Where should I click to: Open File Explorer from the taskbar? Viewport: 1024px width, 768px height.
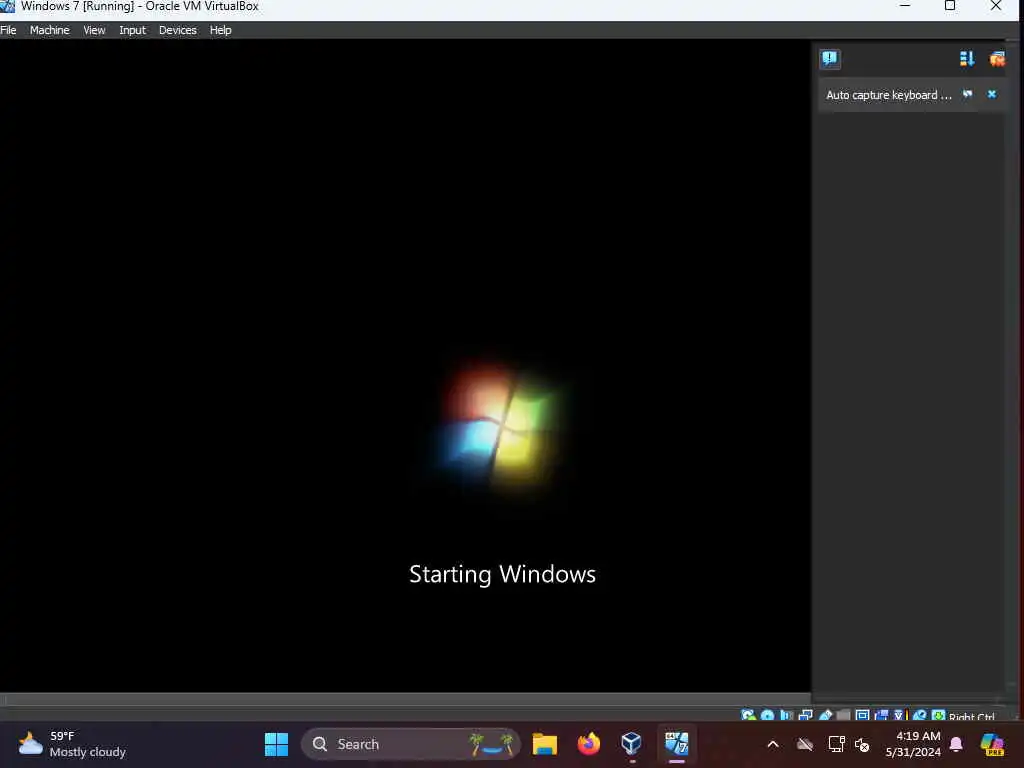pyautogui.click(x=545, y=744)
